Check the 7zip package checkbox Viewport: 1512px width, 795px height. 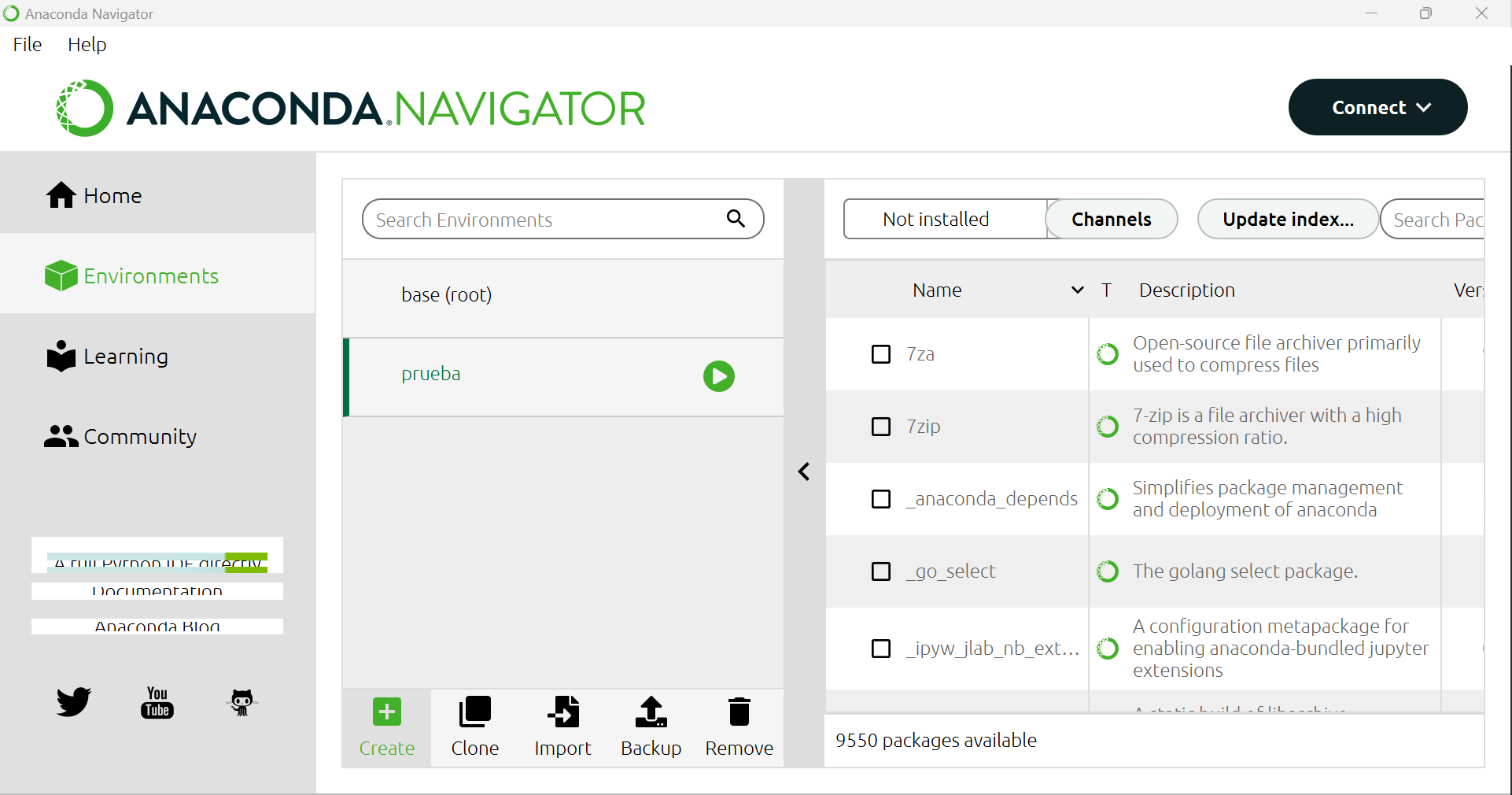881,427
